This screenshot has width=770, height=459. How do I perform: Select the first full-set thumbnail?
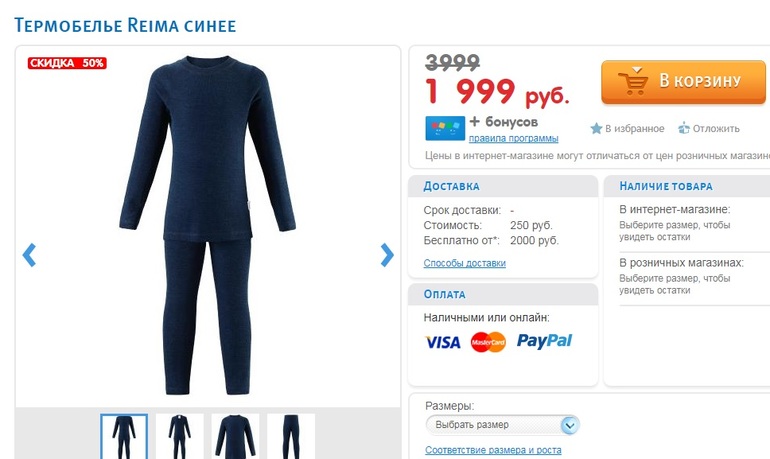pyautogui.click(x=124, y=436)
